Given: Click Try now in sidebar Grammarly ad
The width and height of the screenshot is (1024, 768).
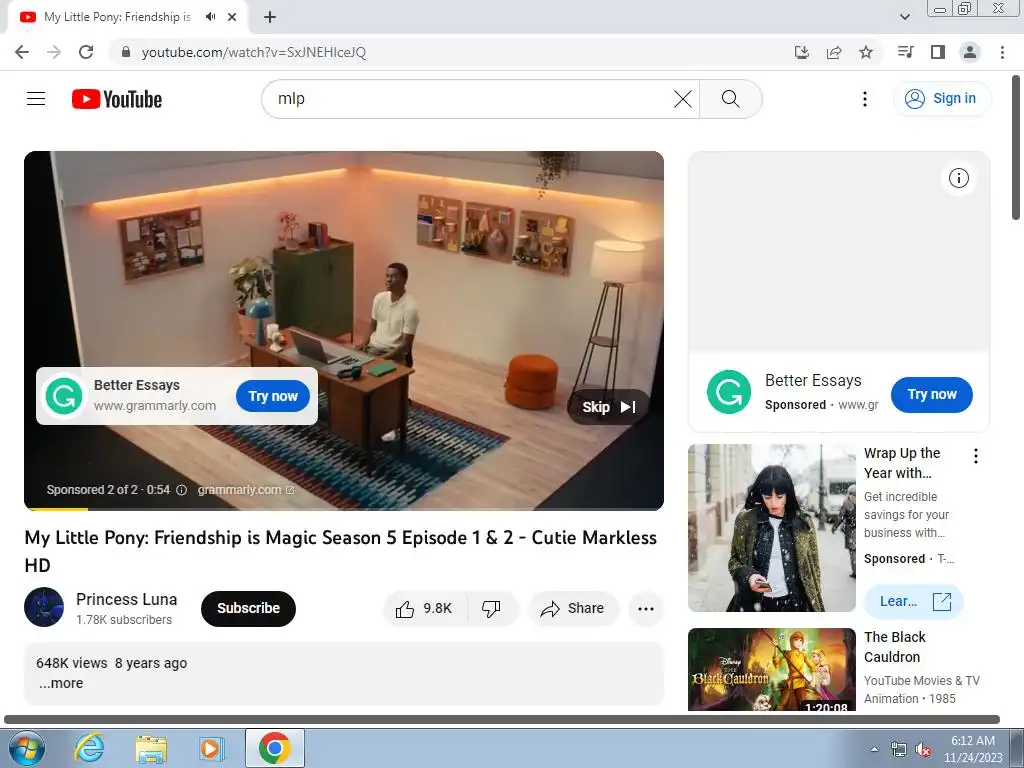Looking at the screenshot, I should point(931,394).
